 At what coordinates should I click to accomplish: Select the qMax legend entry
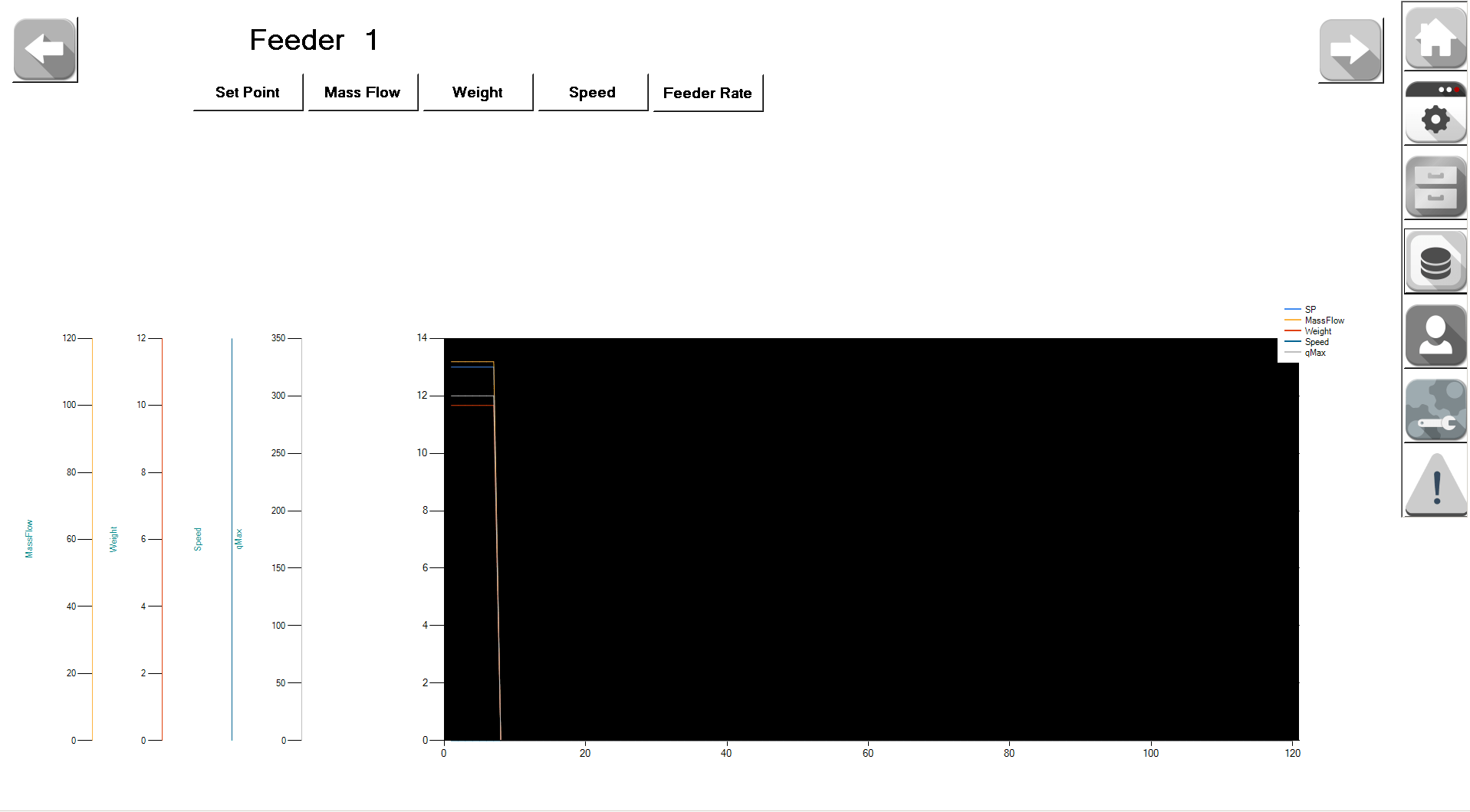pos(1314,353)
